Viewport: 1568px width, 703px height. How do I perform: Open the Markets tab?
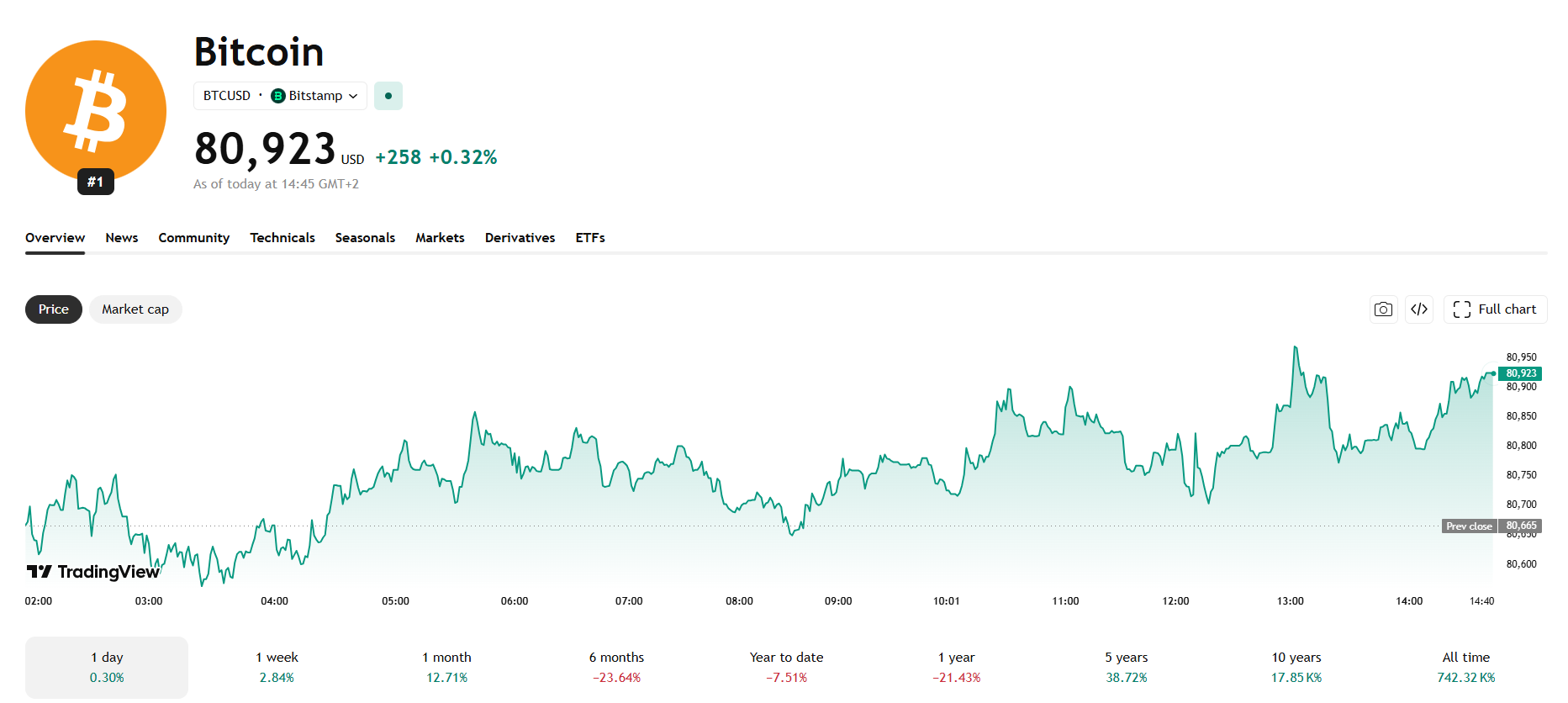440,238
